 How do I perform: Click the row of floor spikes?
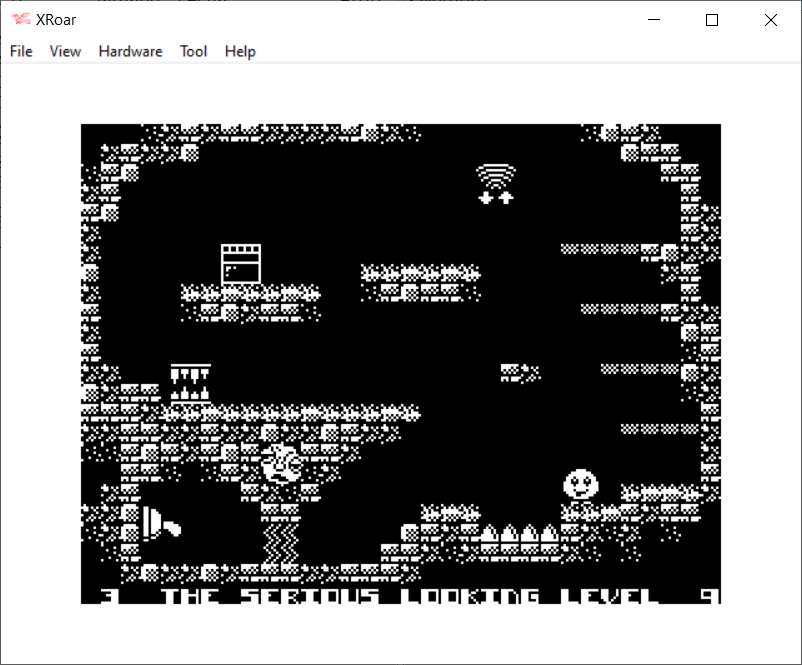click(x=520, y=537)
